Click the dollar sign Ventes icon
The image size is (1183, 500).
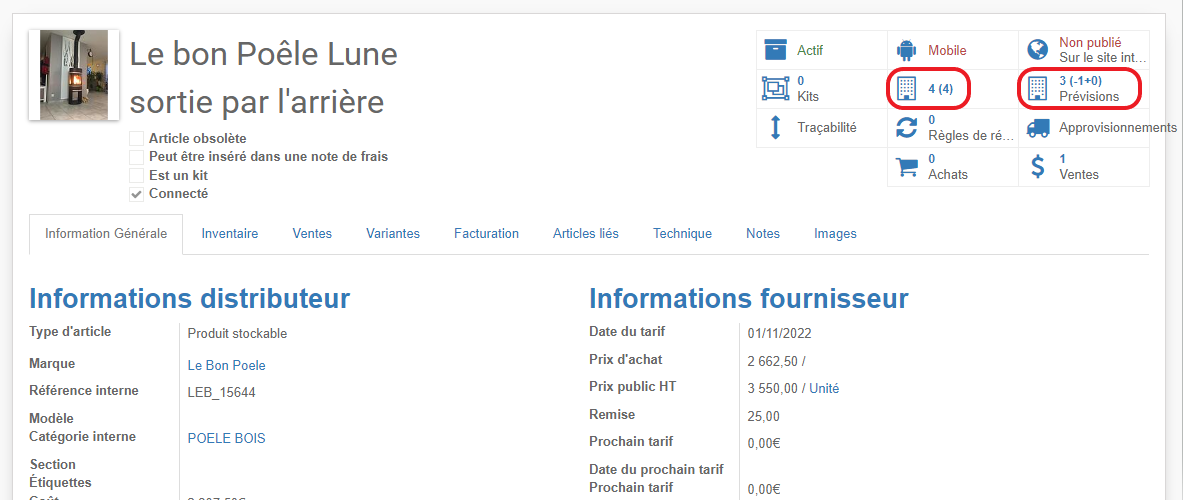coord(1038,167)
